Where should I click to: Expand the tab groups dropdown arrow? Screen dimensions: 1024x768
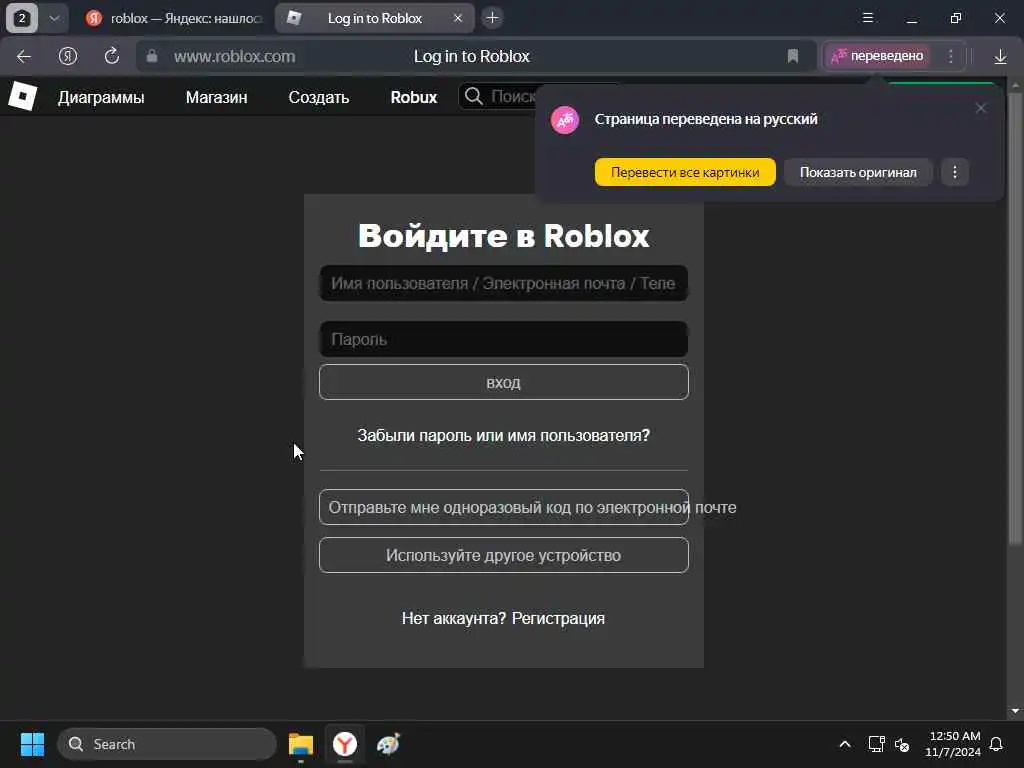click(x=54, y=18)
